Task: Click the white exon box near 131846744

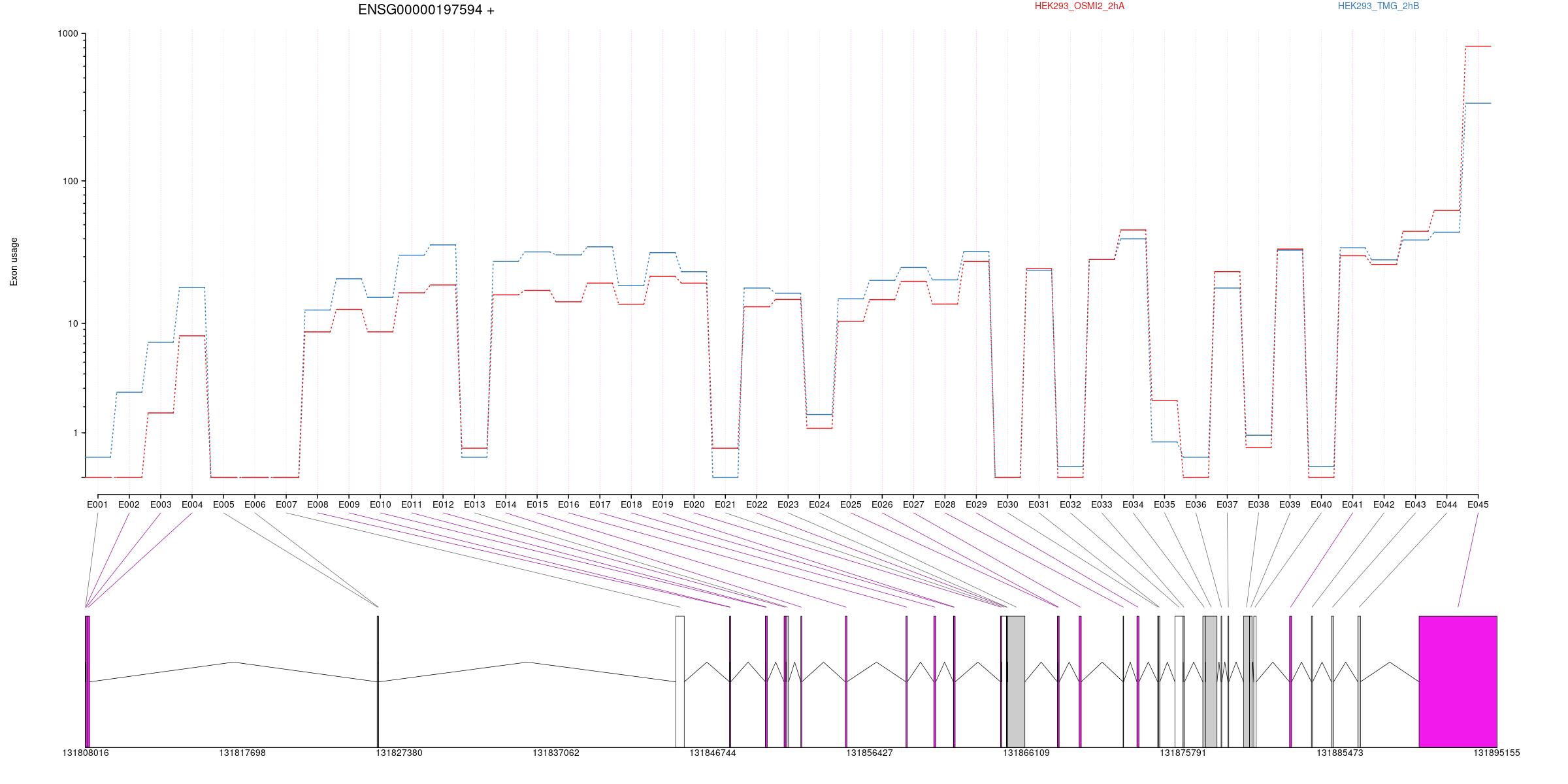Action: tap(680, 681)
